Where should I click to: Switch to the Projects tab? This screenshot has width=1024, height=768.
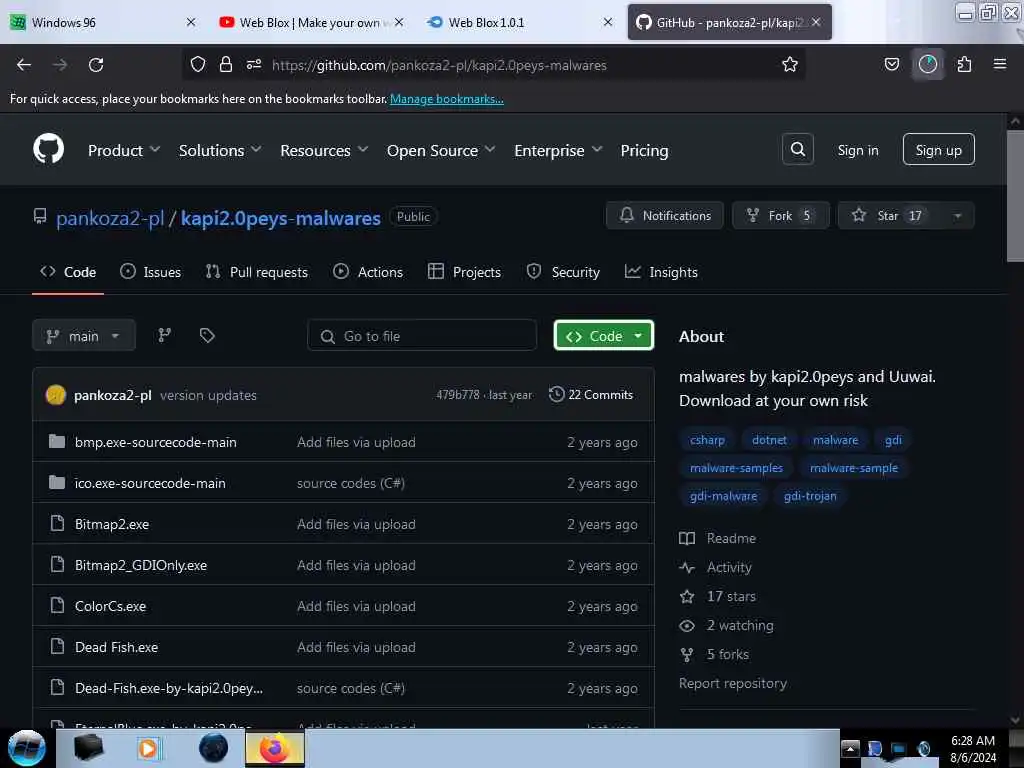pos(464,272)
